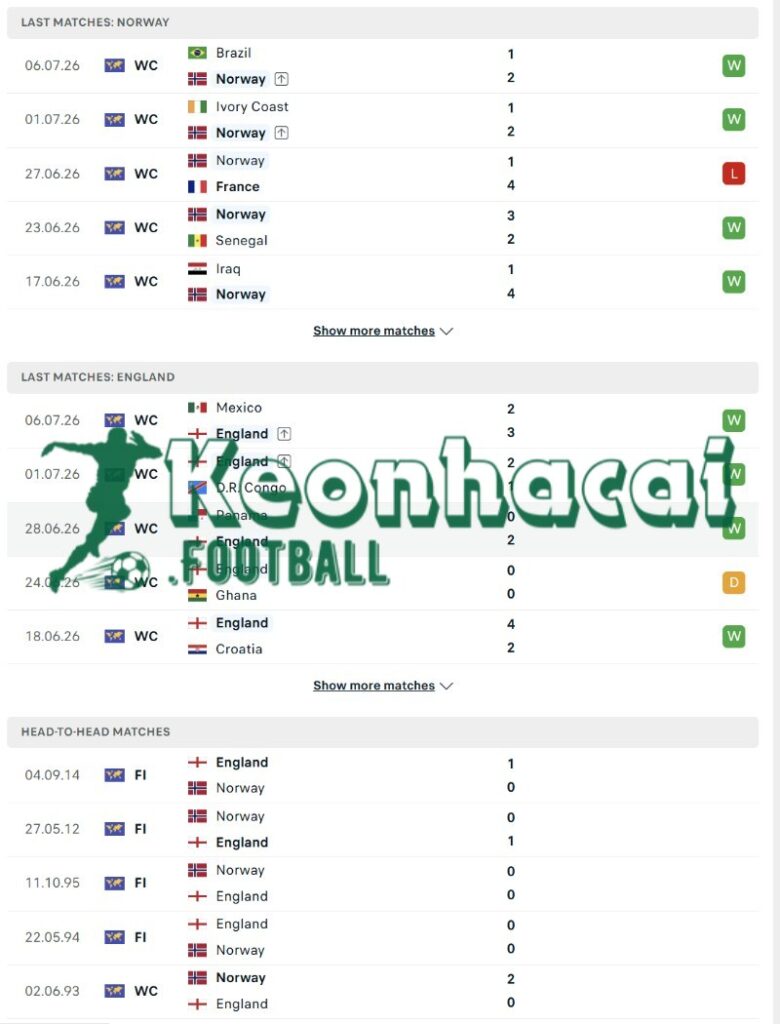Click the Croatia flag icon
780x1024 pixels.
pyautogui.click(x=197, y=649)
